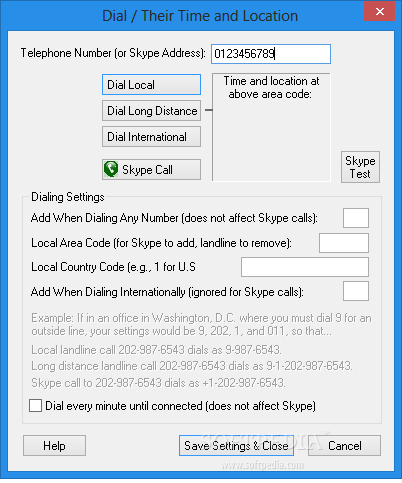This screenshot has width=402, height=483.
Task: Click 'Telephone Number (or Skype Address):' label
Action: [x=113, y=53]
